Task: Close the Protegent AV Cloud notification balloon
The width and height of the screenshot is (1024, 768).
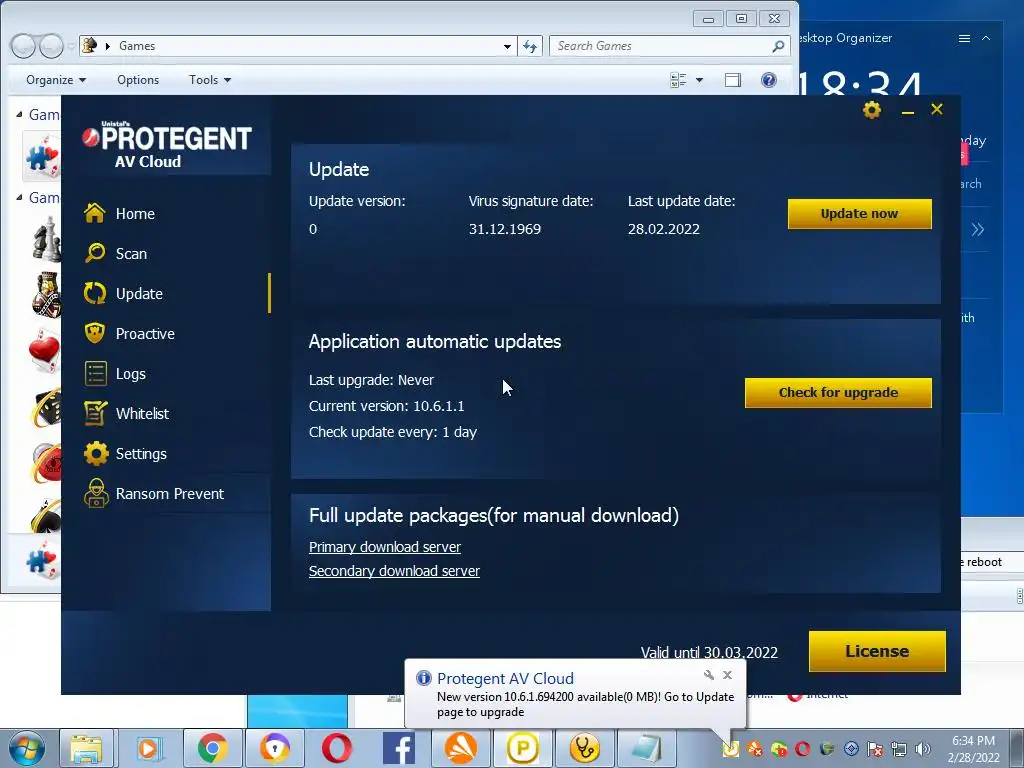Action: (x=728, y=675)
